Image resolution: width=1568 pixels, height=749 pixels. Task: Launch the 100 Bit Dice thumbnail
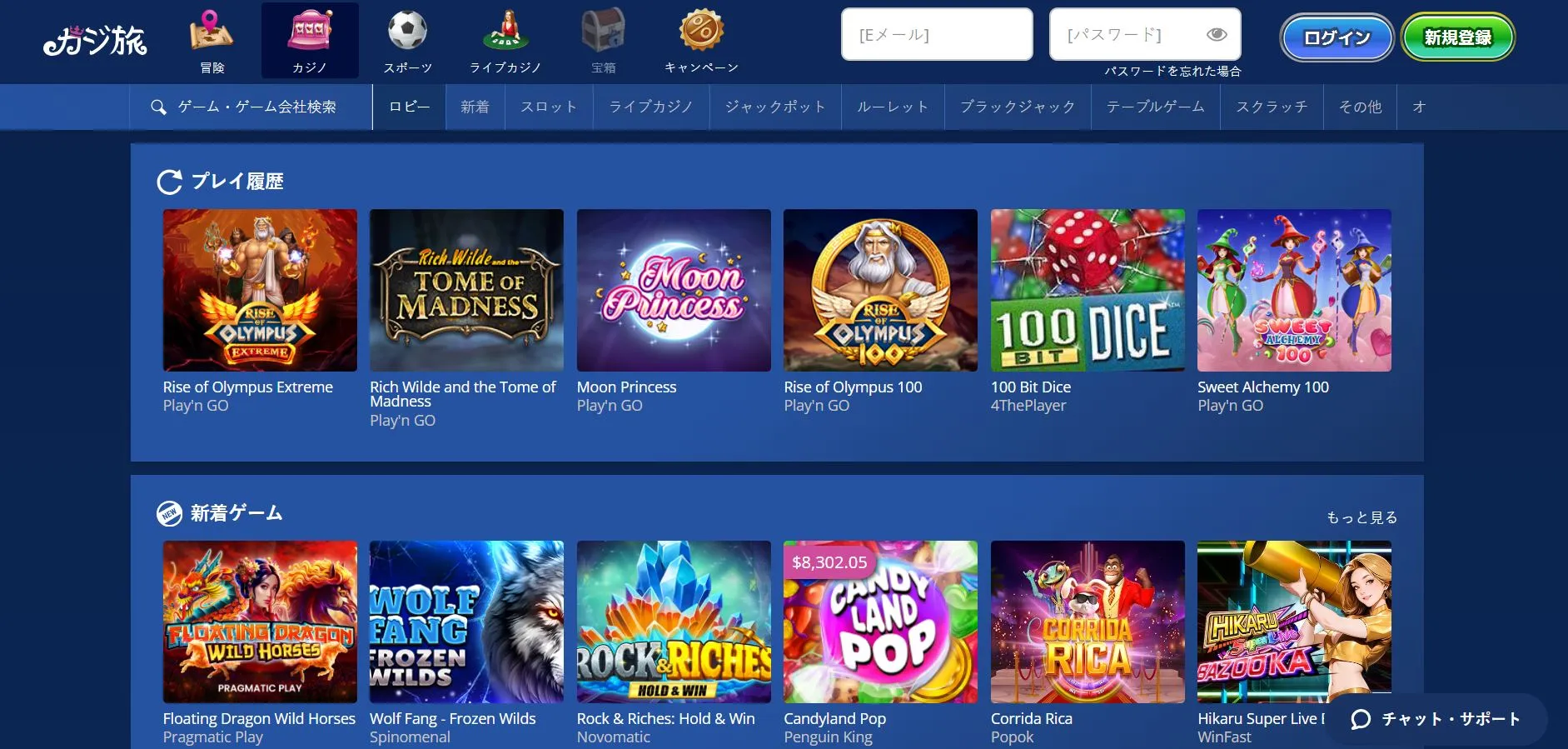[x=1088, y=290]
